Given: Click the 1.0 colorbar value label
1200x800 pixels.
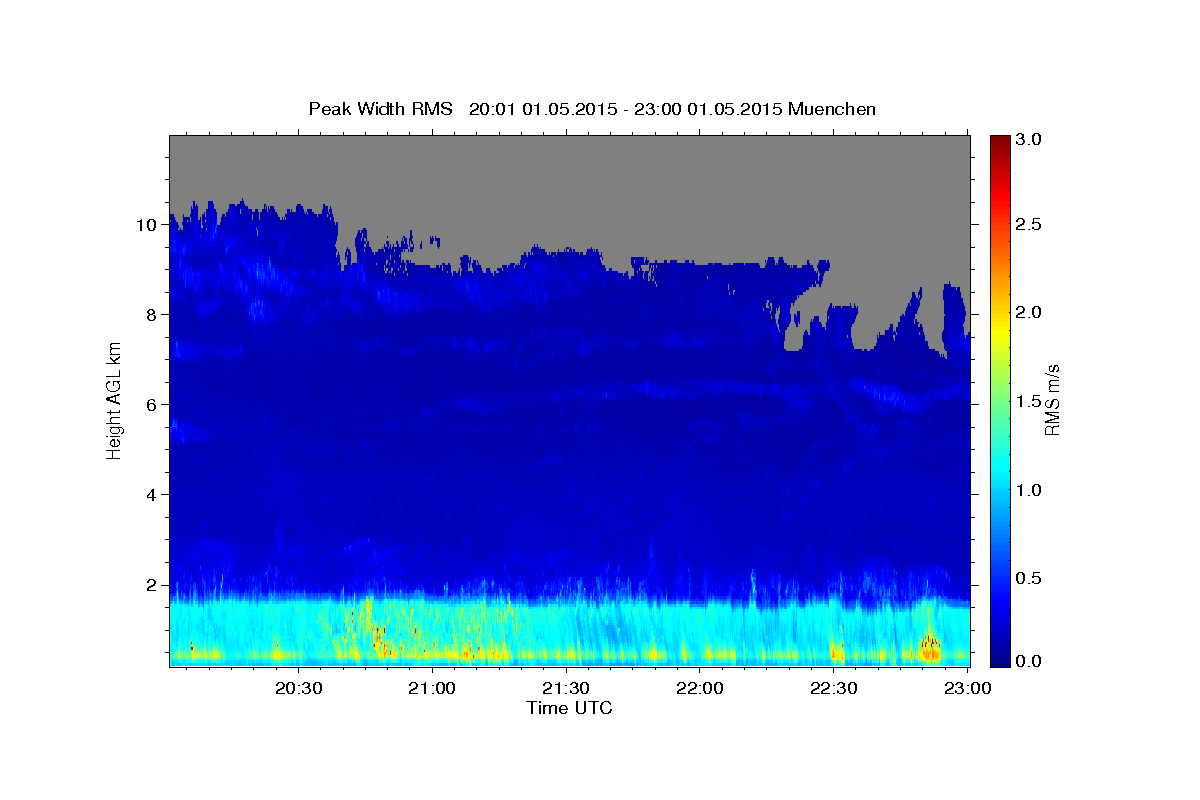Looking at the screenshot, I should [x=1030, y=490].
